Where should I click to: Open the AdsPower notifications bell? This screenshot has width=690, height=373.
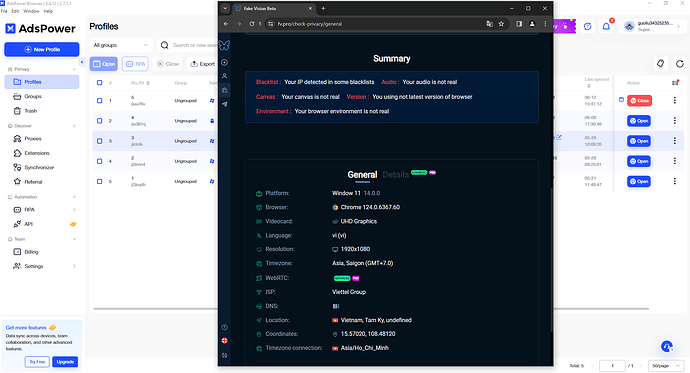click(606, 26)
